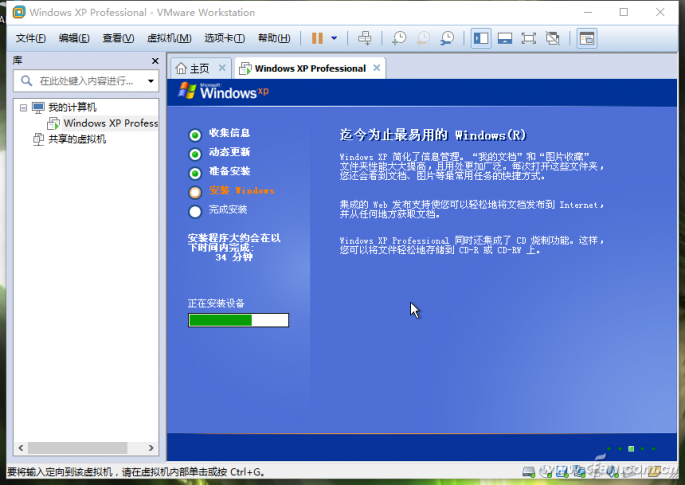Open the snapshot manager wrench-clock icon
Screen dimensions: 685x485
coord(446,38)
